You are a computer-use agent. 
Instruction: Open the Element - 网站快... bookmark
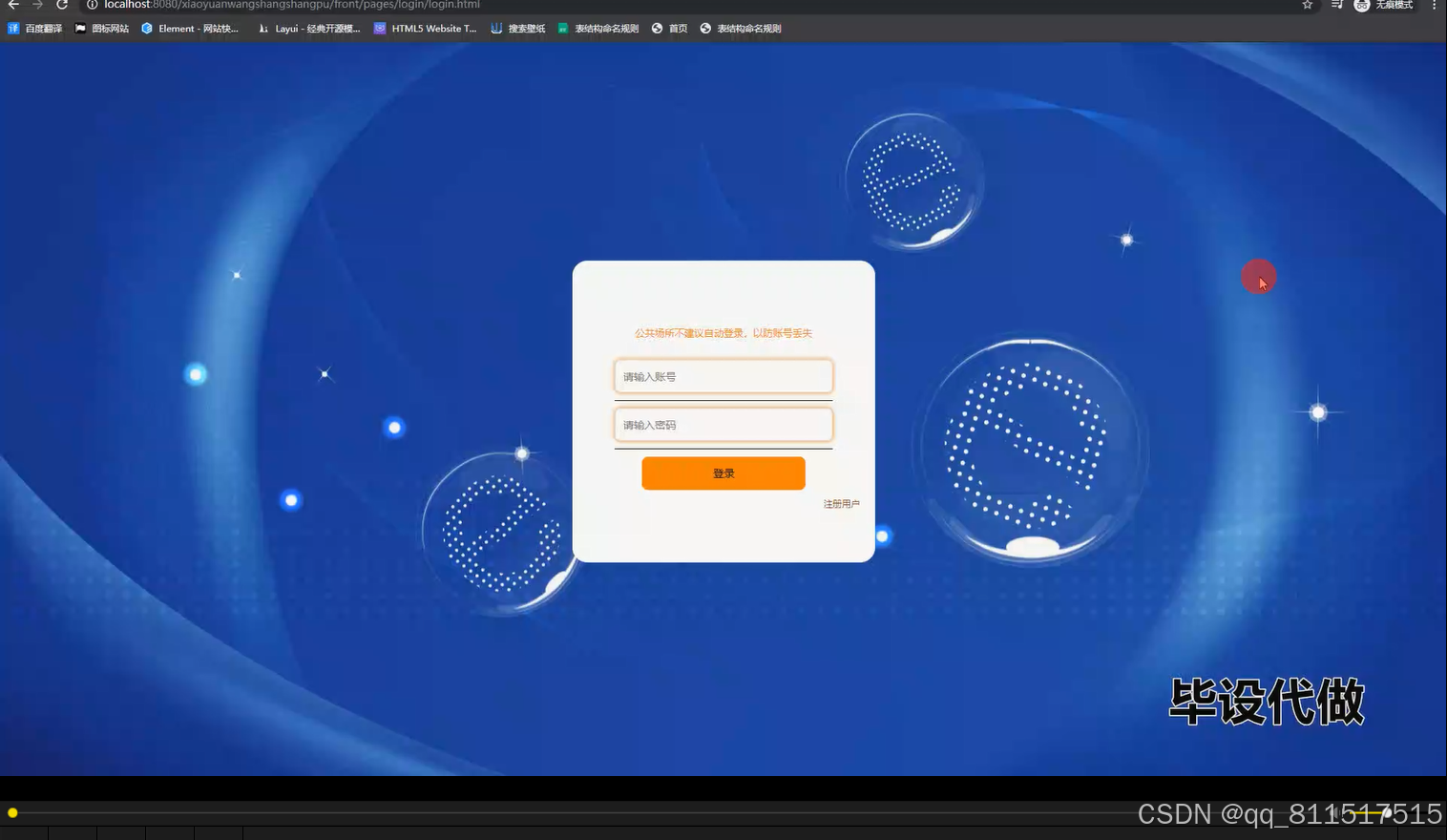point(190,29)
